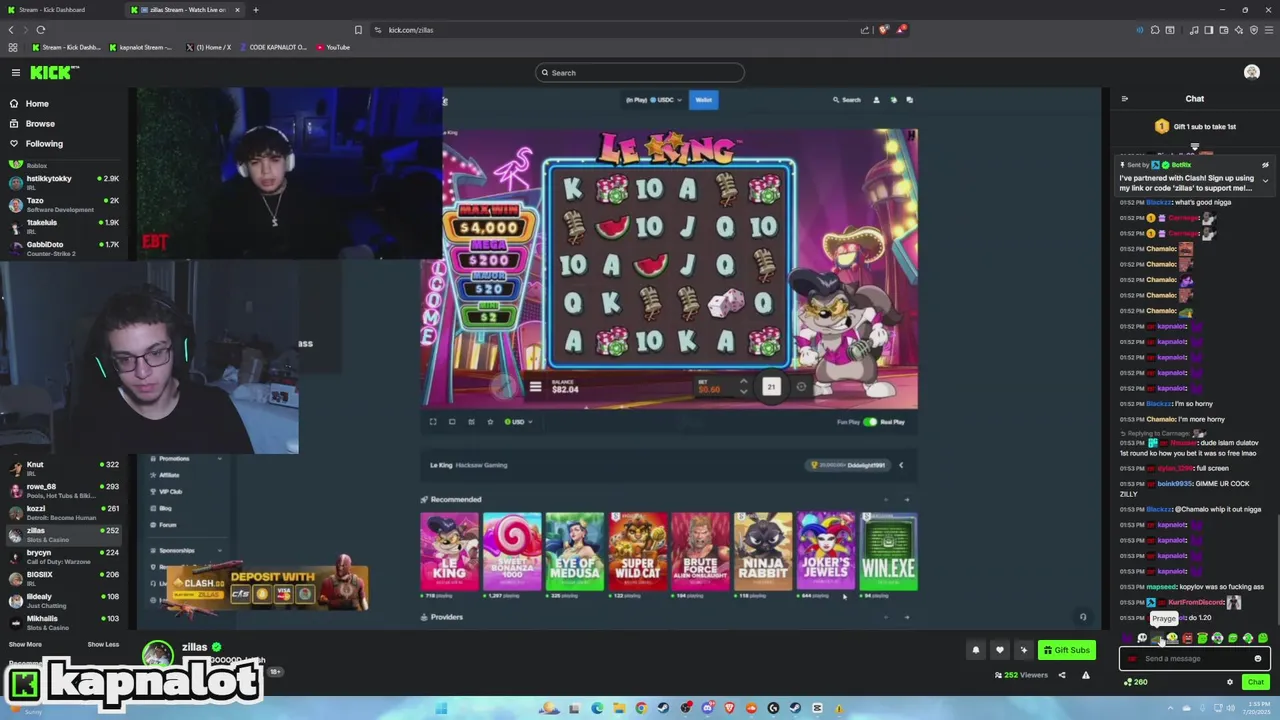Open the emoji picker in chat
This screenshot has width=1280, height=720.
point(1258,659)
